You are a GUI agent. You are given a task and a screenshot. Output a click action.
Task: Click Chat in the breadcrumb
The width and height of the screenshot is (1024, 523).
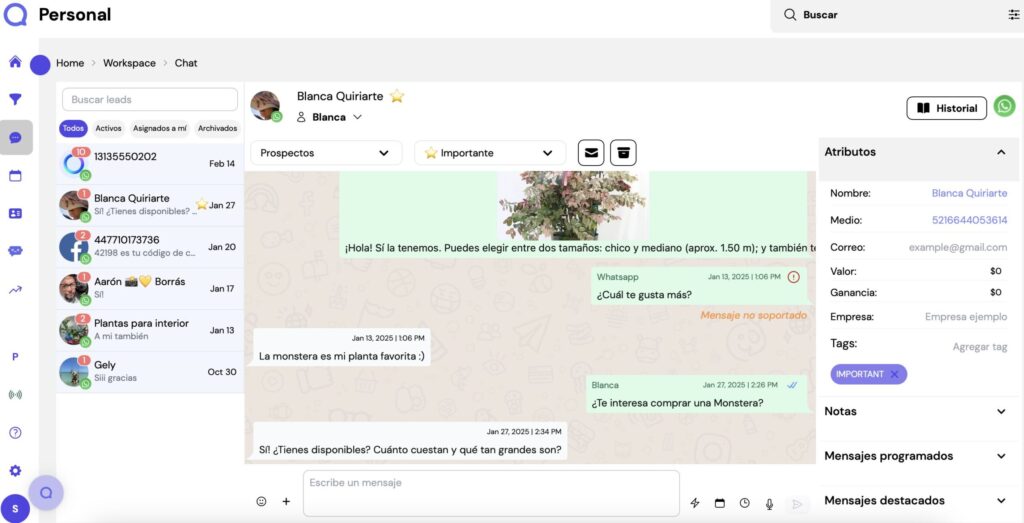185,63
